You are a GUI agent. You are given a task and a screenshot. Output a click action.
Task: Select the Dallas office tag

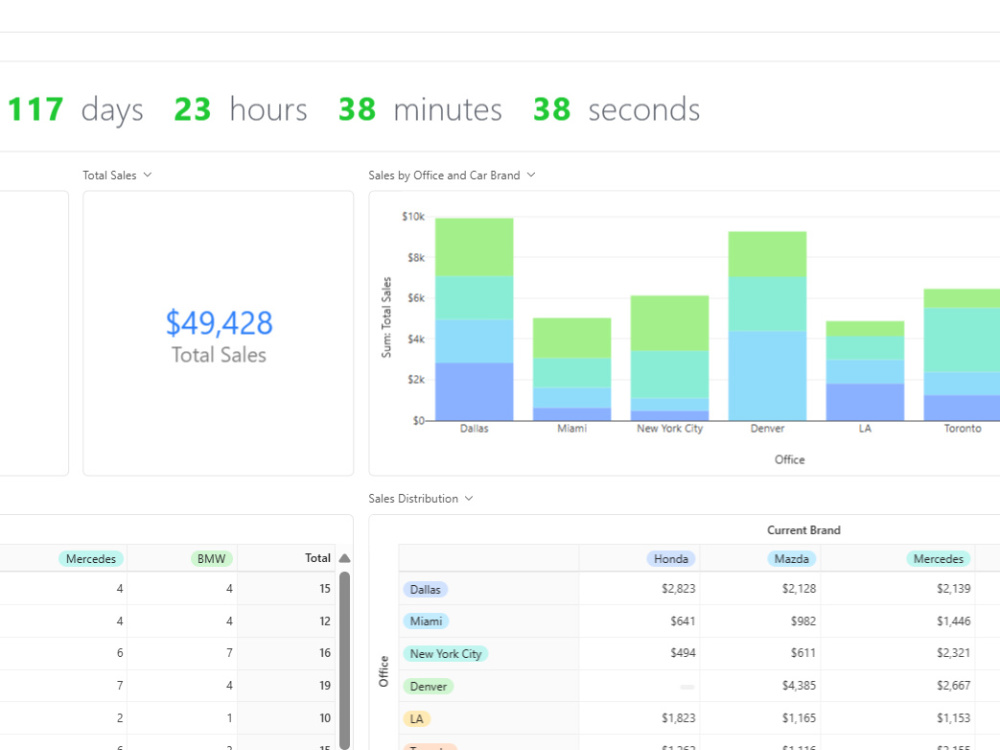tap(425, 590)
